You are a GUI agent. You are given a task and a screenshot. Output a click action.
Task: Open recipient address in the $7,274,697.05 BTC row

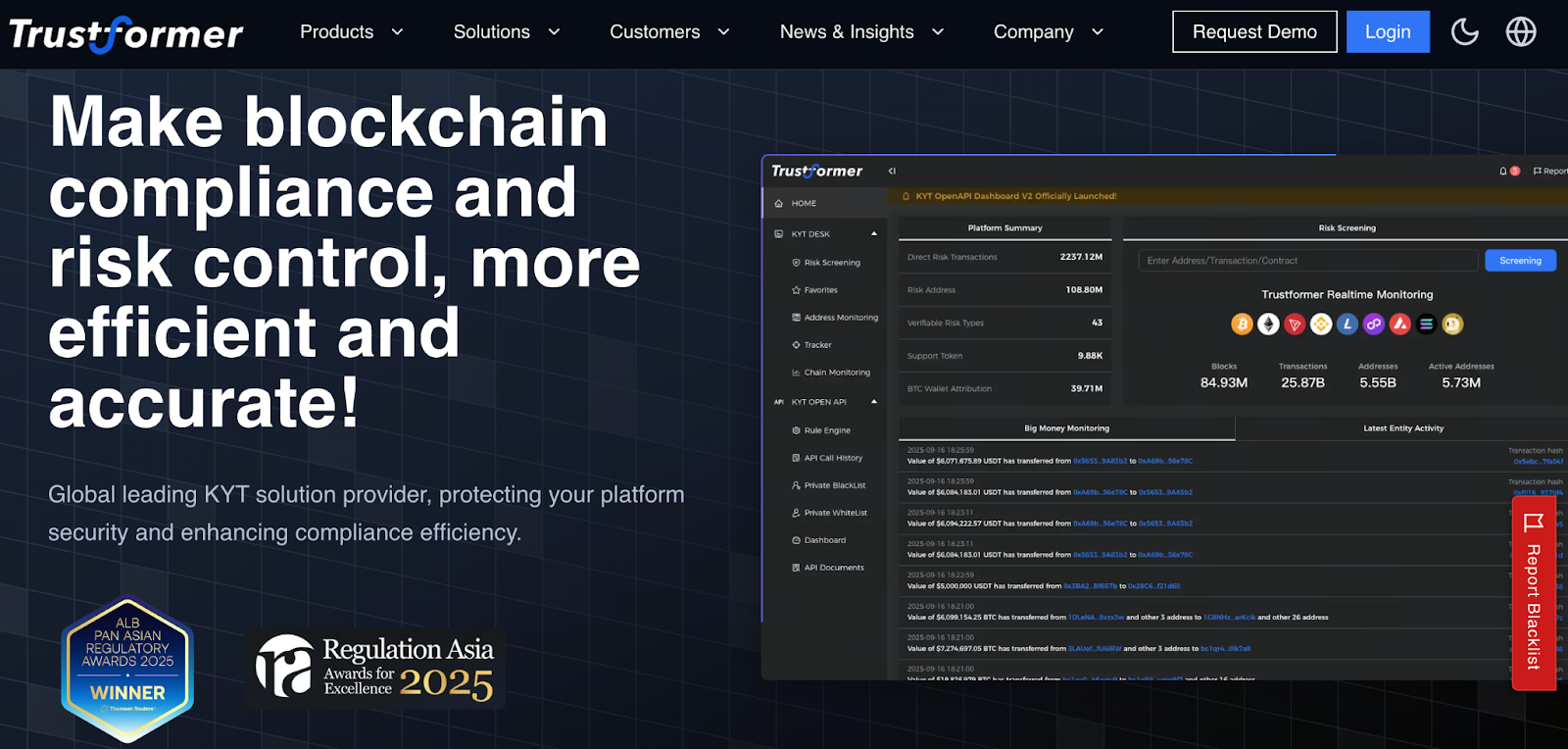pyautogui.click(x=1225, y=649)
